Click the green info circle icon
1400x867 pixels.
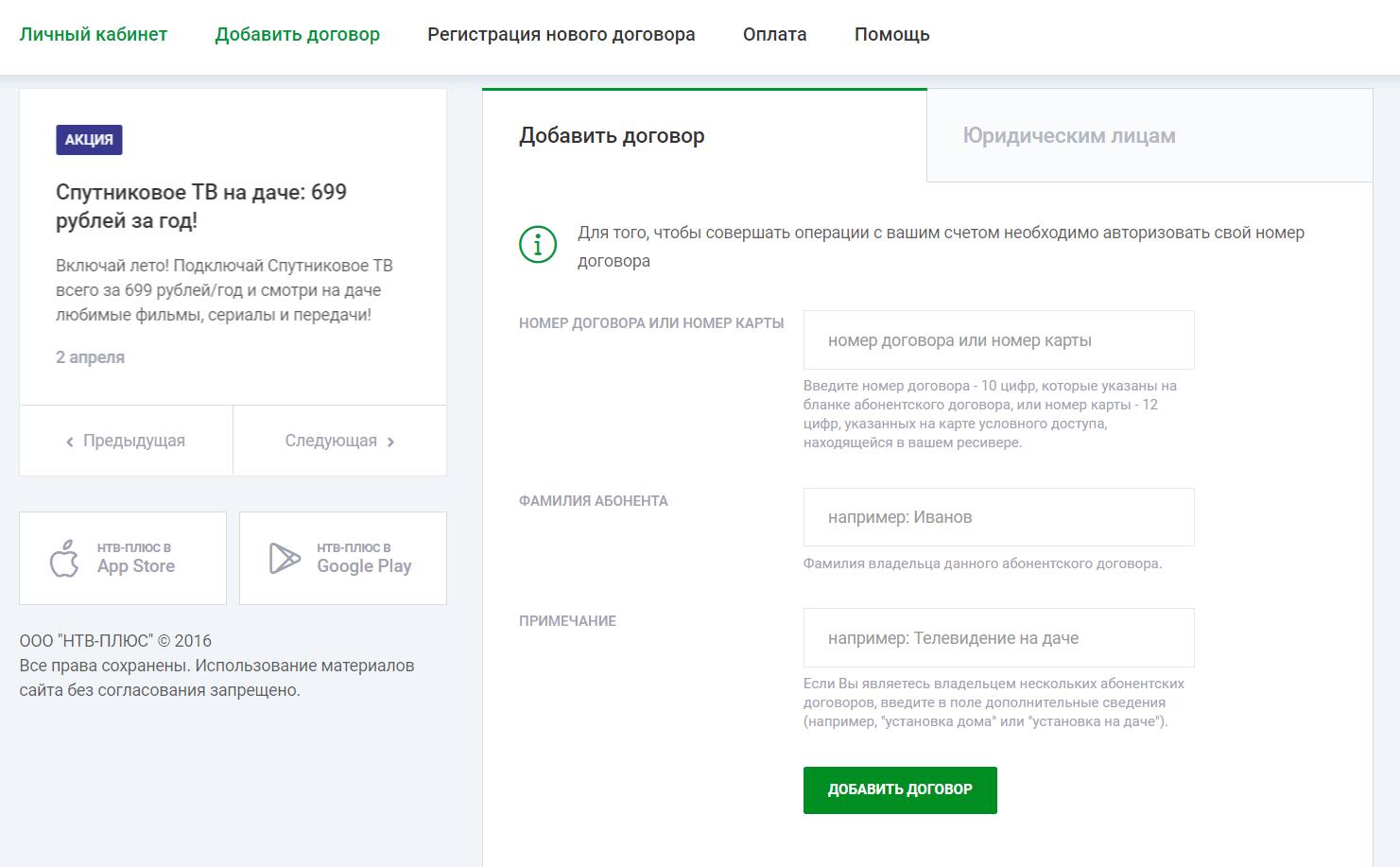(x=538, y=245)
